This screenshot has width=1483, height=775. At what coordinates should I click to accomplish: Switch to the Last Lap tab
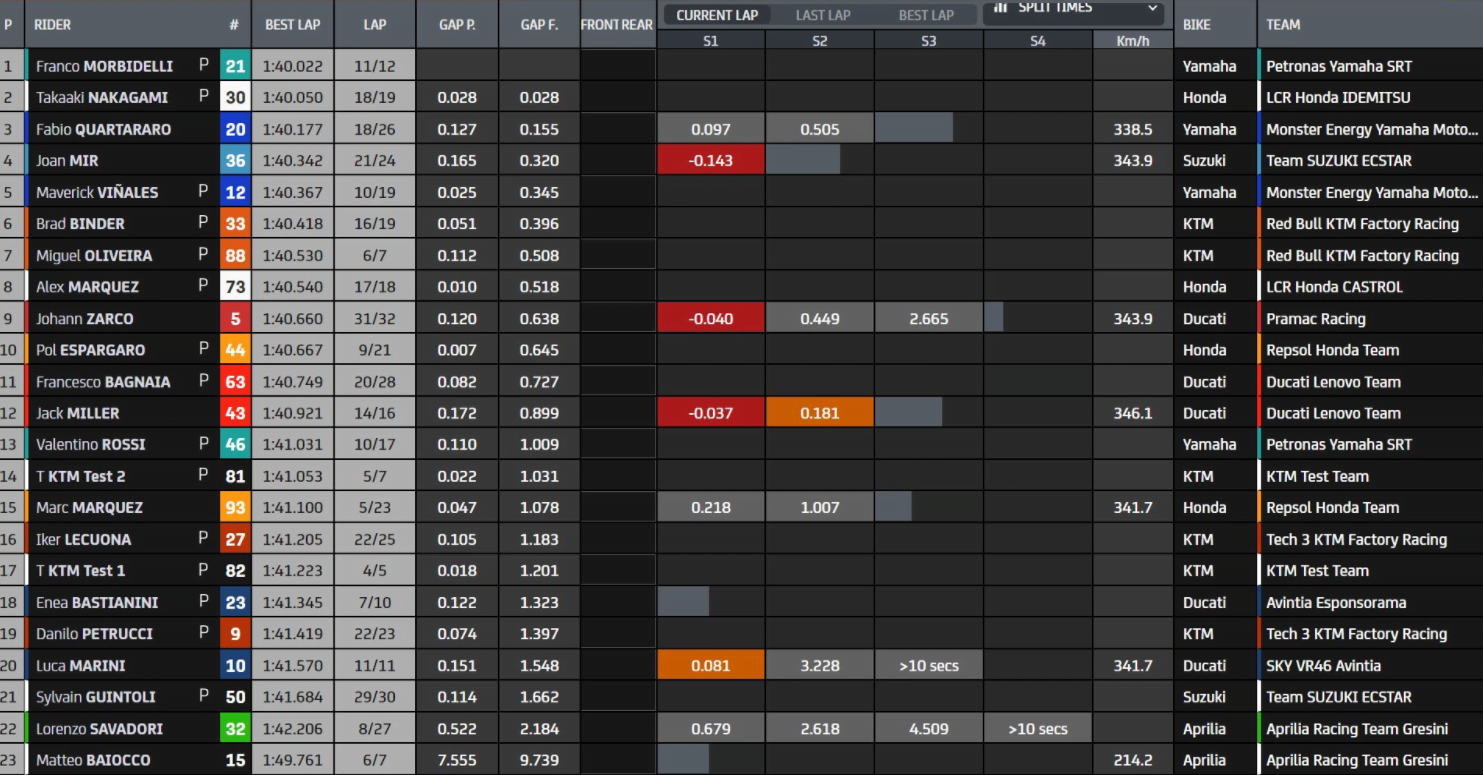tap(825, 15)
